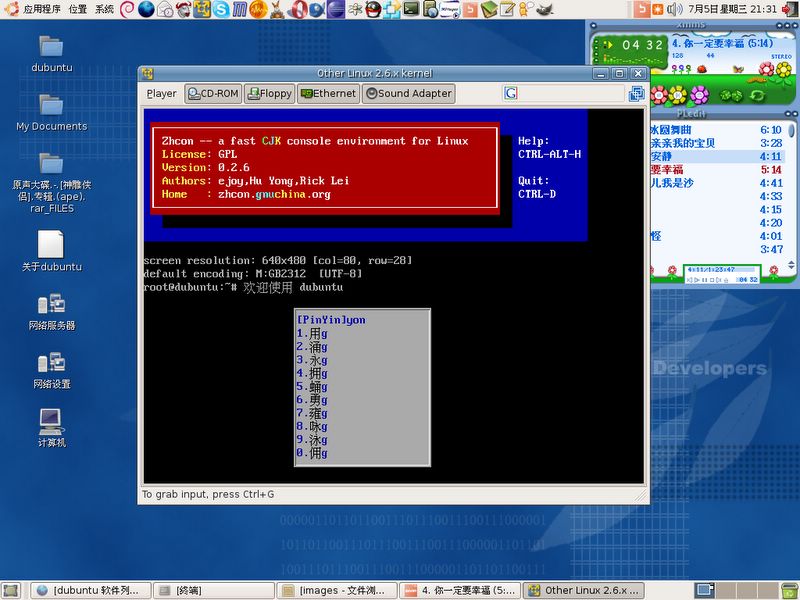Click the blue 'm' launcher icon

(x=240, y=9)
